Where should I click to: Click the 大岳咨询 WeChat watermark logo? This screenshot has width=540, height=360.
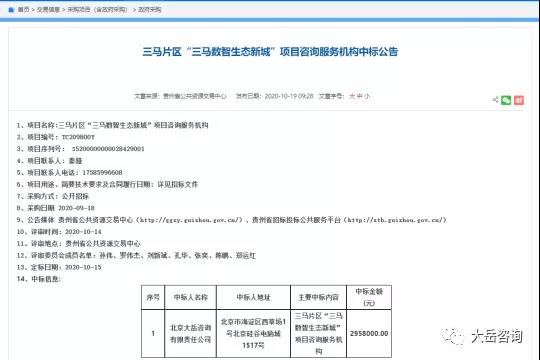tap(482, 336)
